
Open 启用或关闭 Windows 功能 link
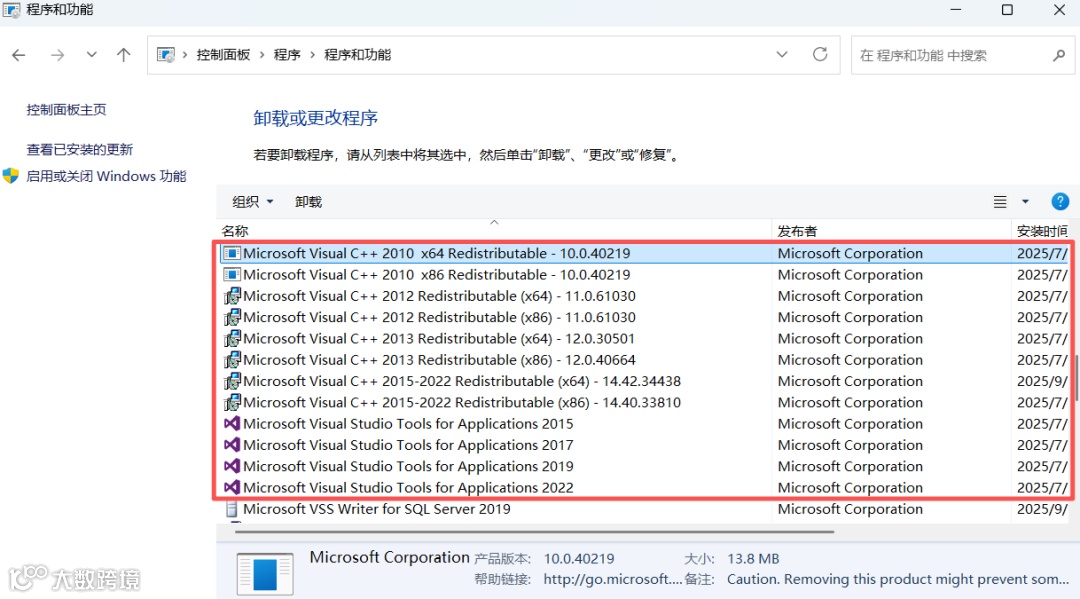click(x=106, y=176)
